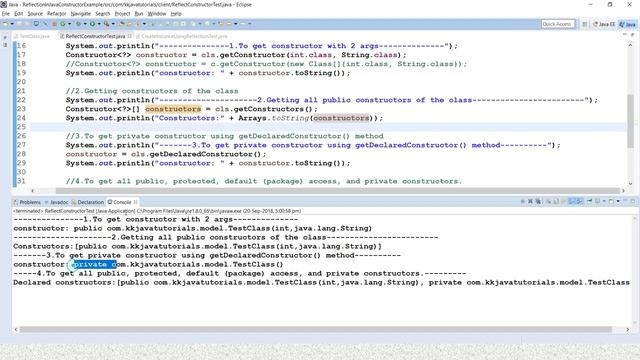Expand the New file dropdown arrow
640x360 pixels.
[12, 24]
